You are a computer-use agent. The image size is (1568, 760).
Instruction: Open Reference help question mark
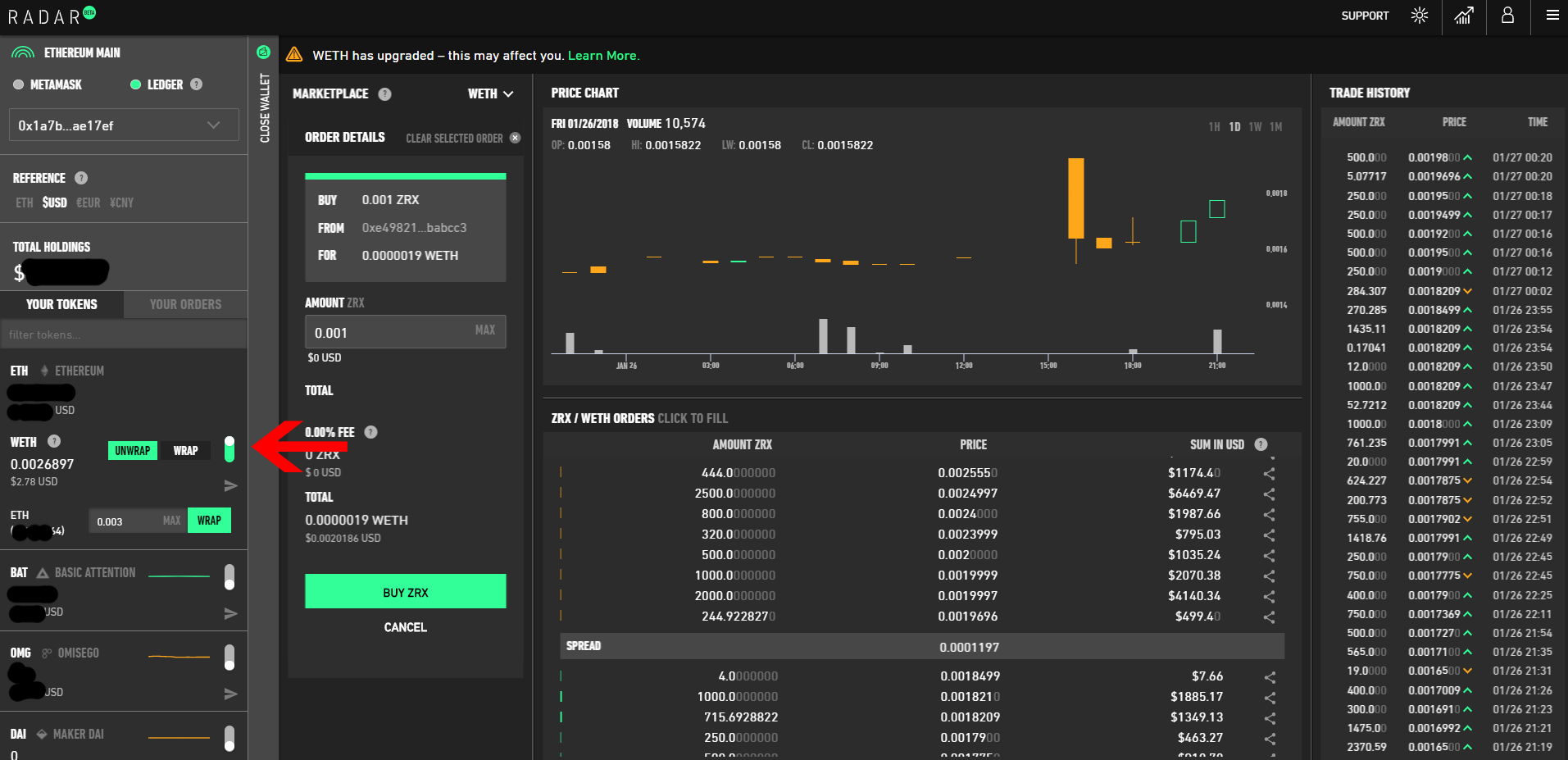[81, 178]
